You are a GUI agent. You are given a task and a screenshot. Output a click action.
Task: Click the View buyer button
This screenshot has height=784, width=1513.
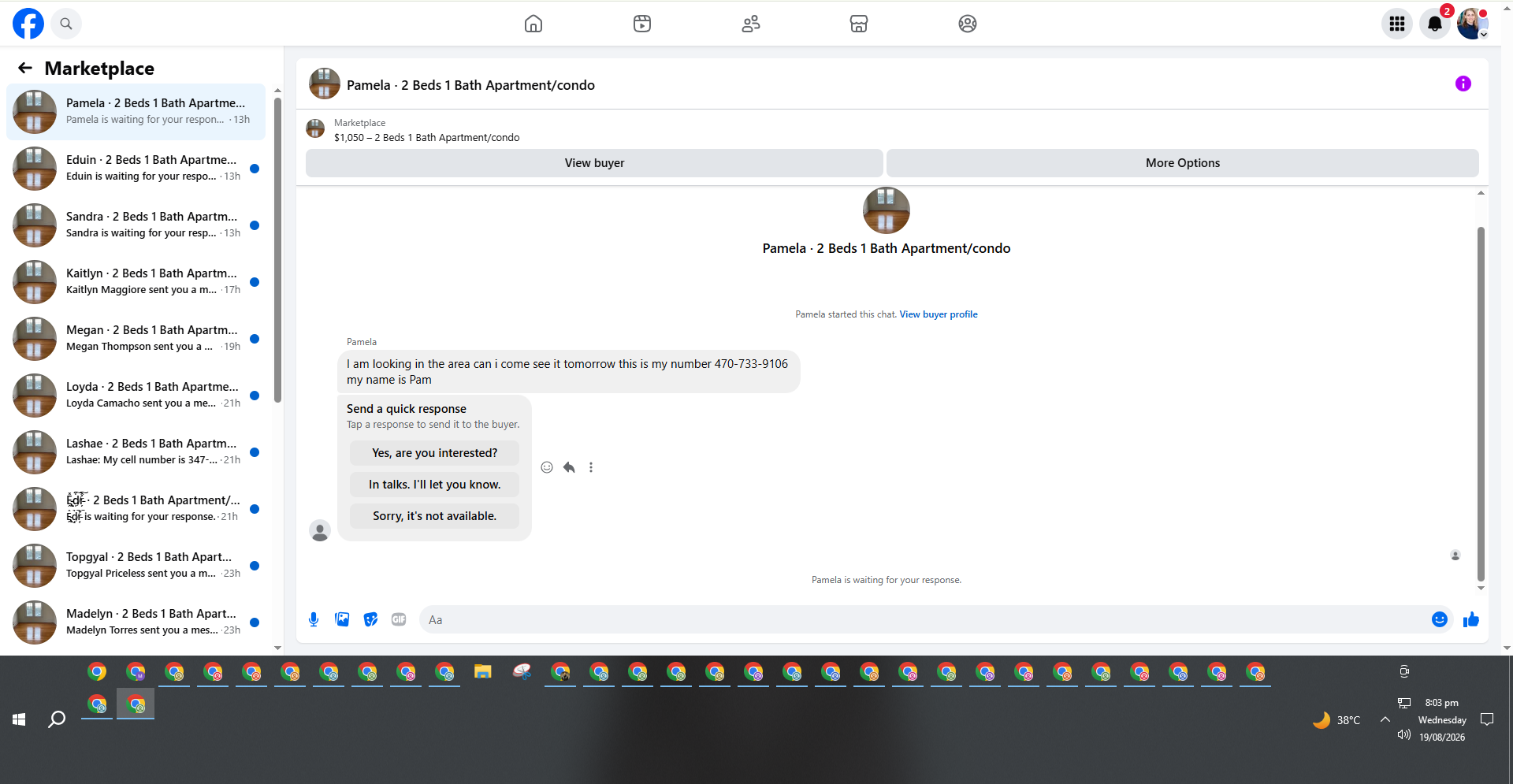[594, 163]
